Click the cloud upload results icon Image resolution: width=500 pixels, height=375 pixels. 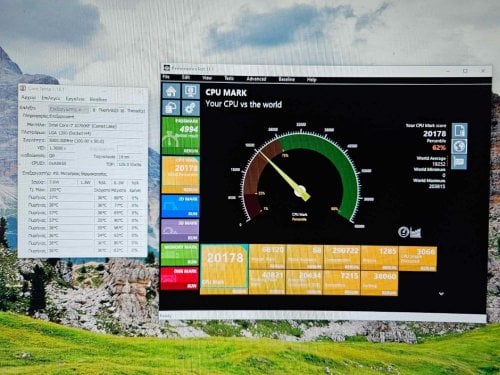pyautogui.click(x=171, y=108)
